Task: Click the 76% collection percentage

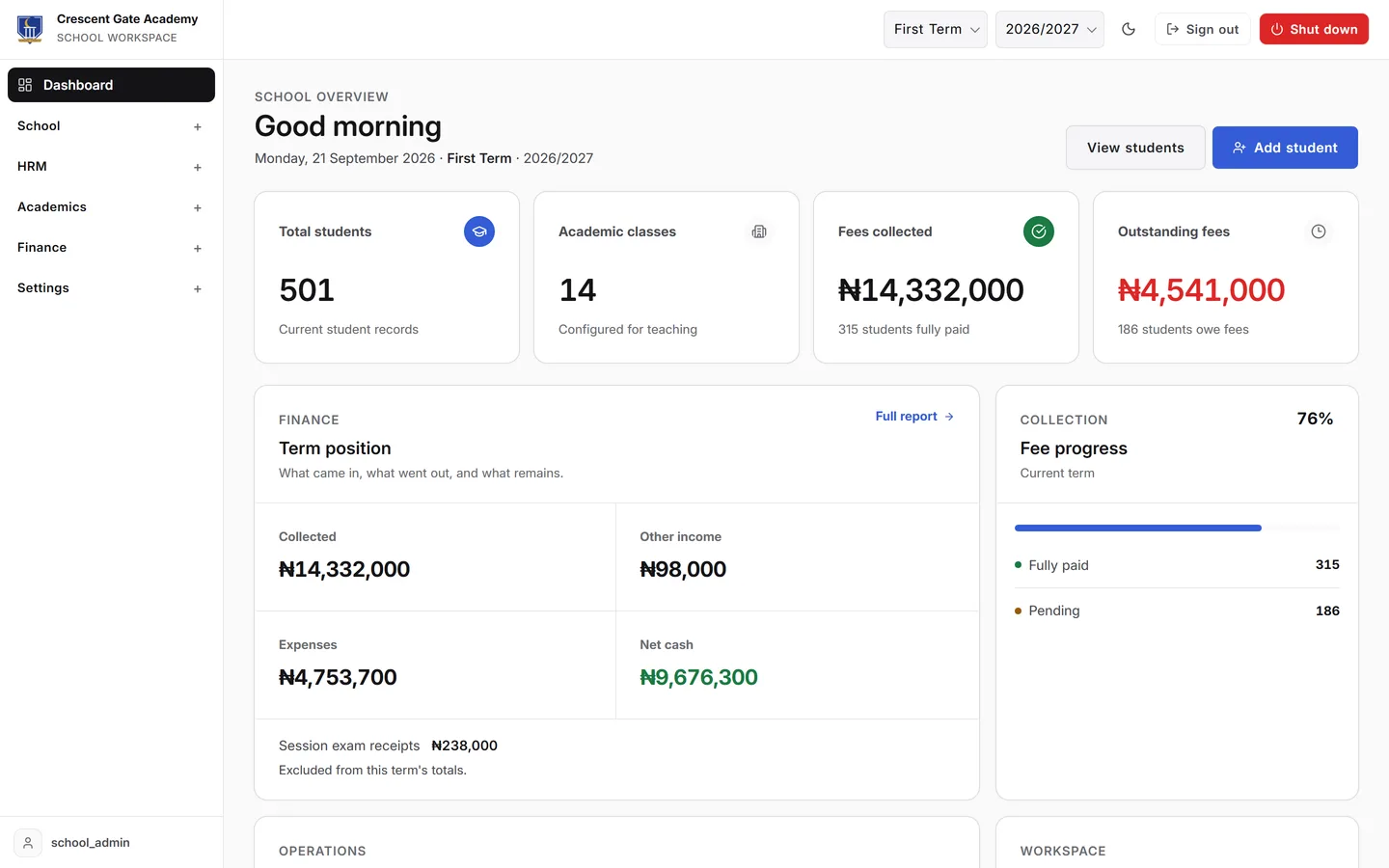Action: [x=1315, y=419]
